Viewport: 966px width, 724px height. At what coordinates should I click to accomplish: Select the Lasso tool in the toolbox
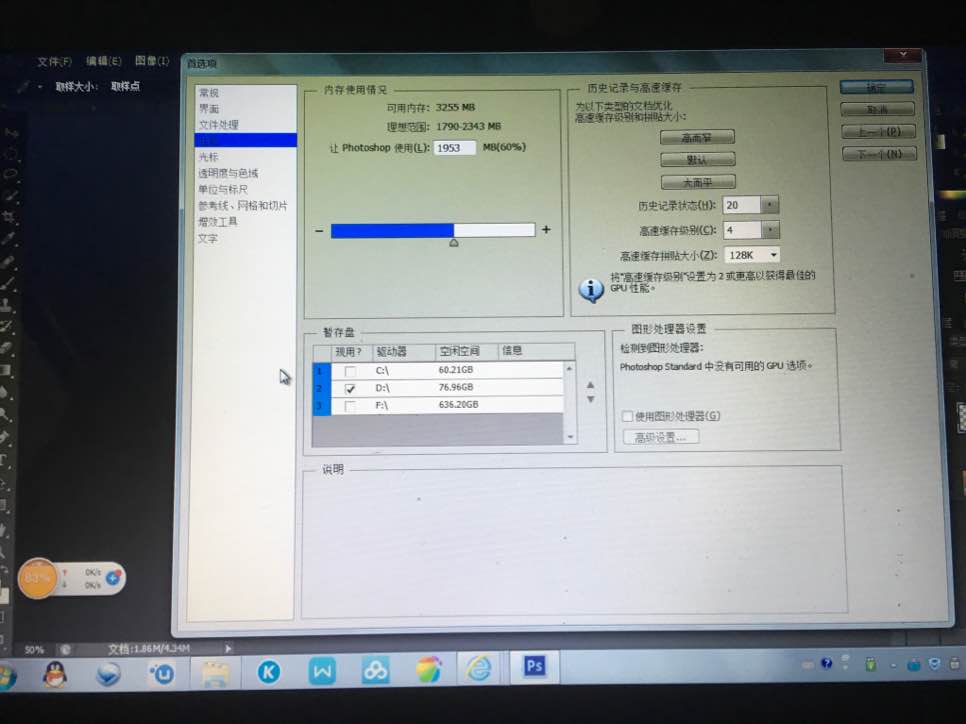click(x=11, y=174)
